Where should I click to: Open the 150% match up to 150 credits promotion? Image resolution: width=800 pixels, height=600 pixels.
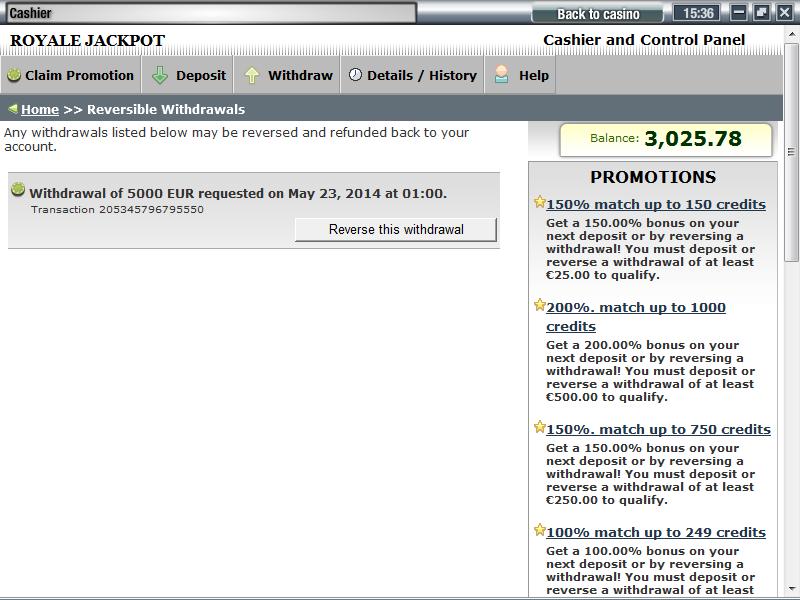coord(656,204)
